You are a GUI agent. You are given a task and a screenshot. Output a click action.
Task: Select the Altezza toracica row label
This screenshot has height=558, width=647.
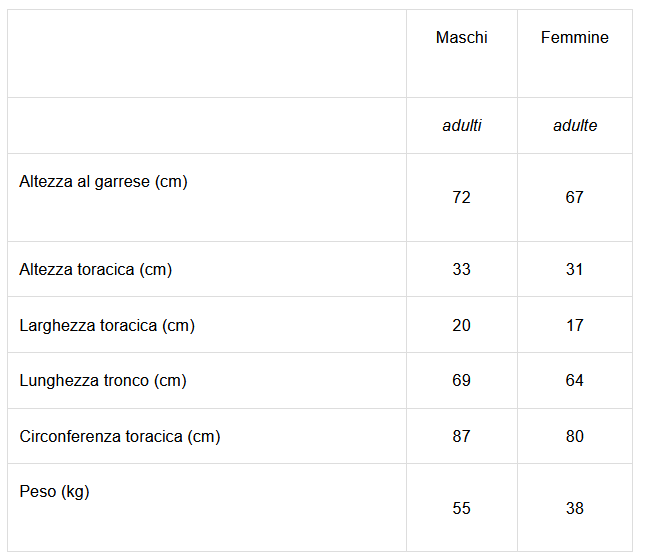(x=95, y=270)
